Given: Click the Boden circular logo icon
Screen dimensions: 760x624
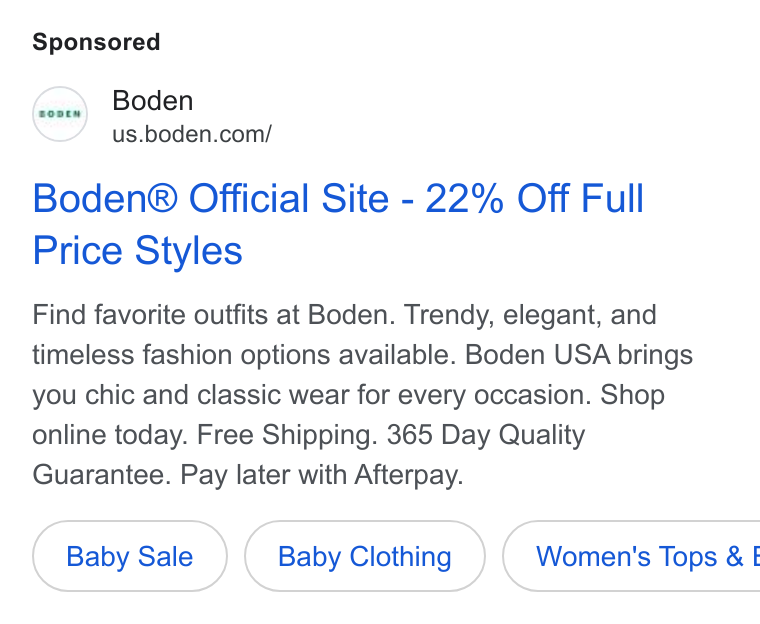Looking at the screenshot, I should 60,114.
